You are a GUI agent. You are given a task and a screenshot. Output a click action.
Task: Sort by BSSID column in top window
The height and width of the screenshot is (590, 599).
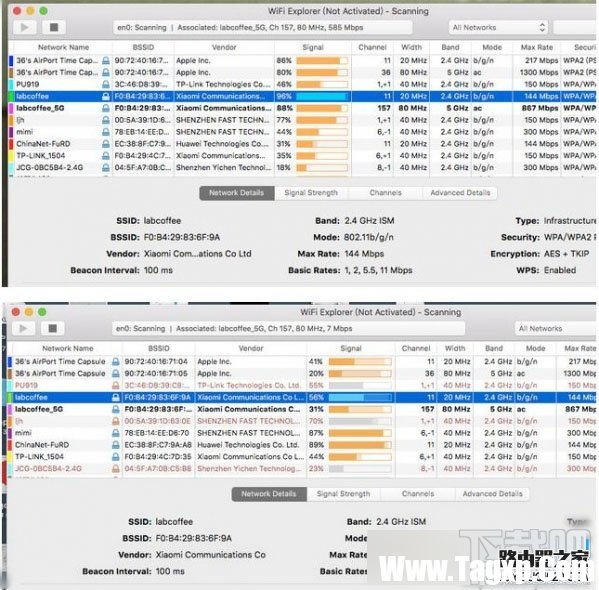[143, 47]
